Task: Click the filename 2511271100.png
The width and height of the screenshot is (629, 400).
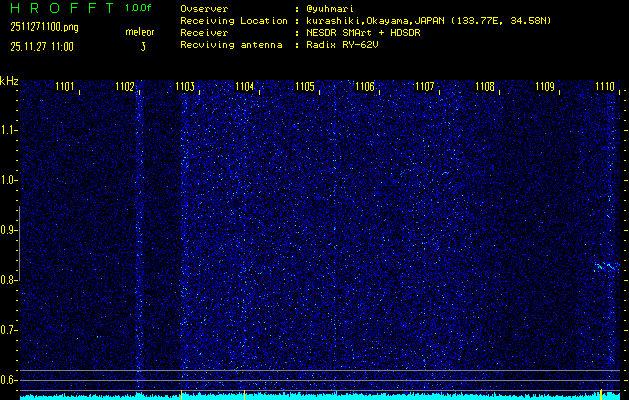Action: click(45, 27)
